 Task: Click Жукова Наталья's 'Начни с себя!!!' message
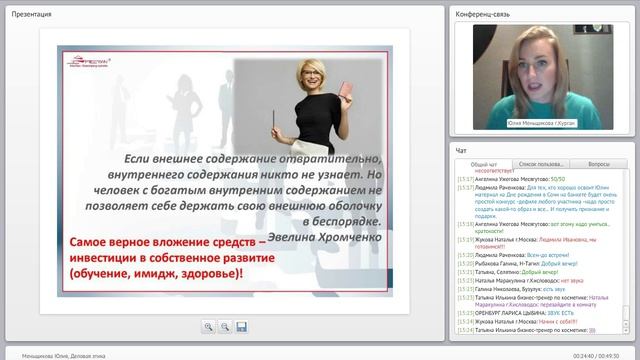(x=558, y=322)
